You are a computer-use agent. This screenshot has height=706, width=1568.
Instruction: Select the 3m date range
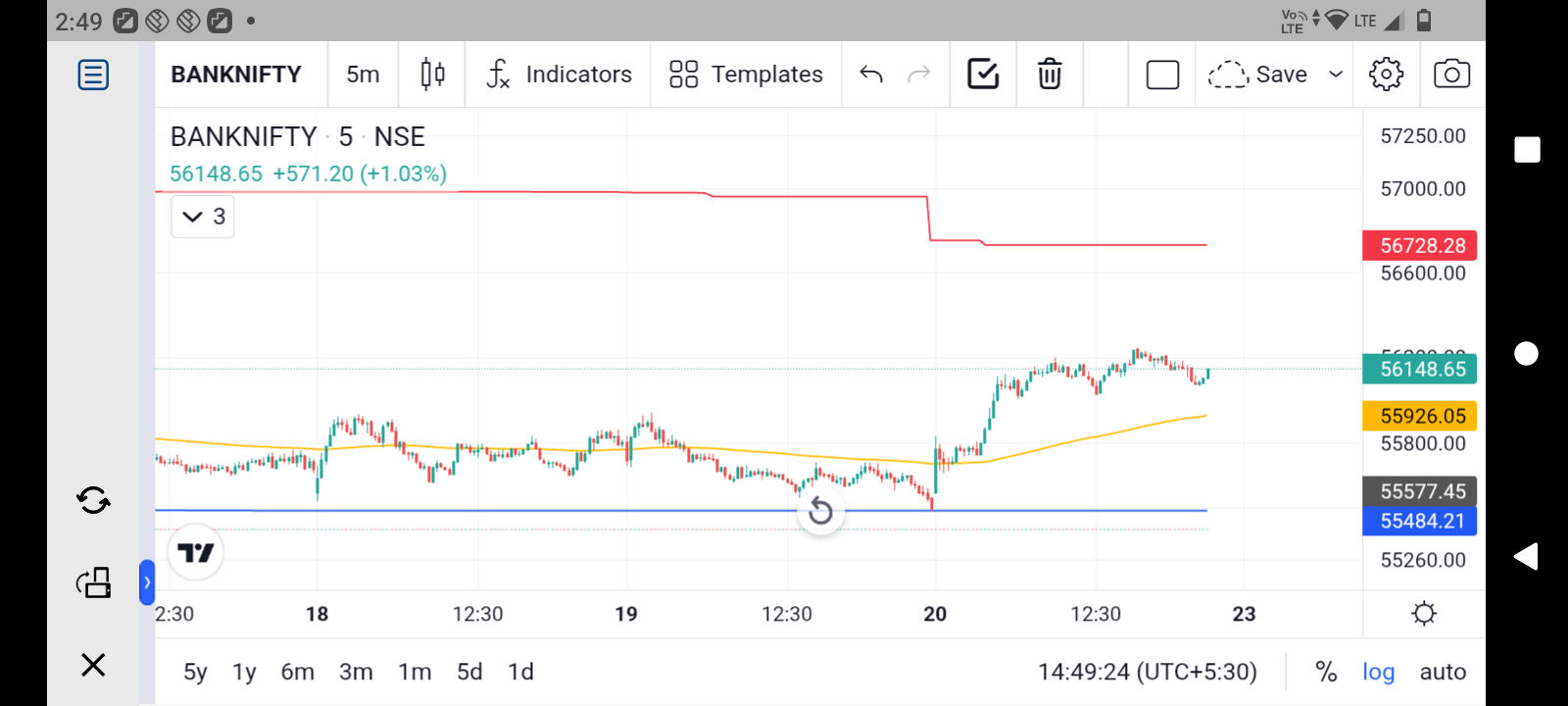pos(356,672)
